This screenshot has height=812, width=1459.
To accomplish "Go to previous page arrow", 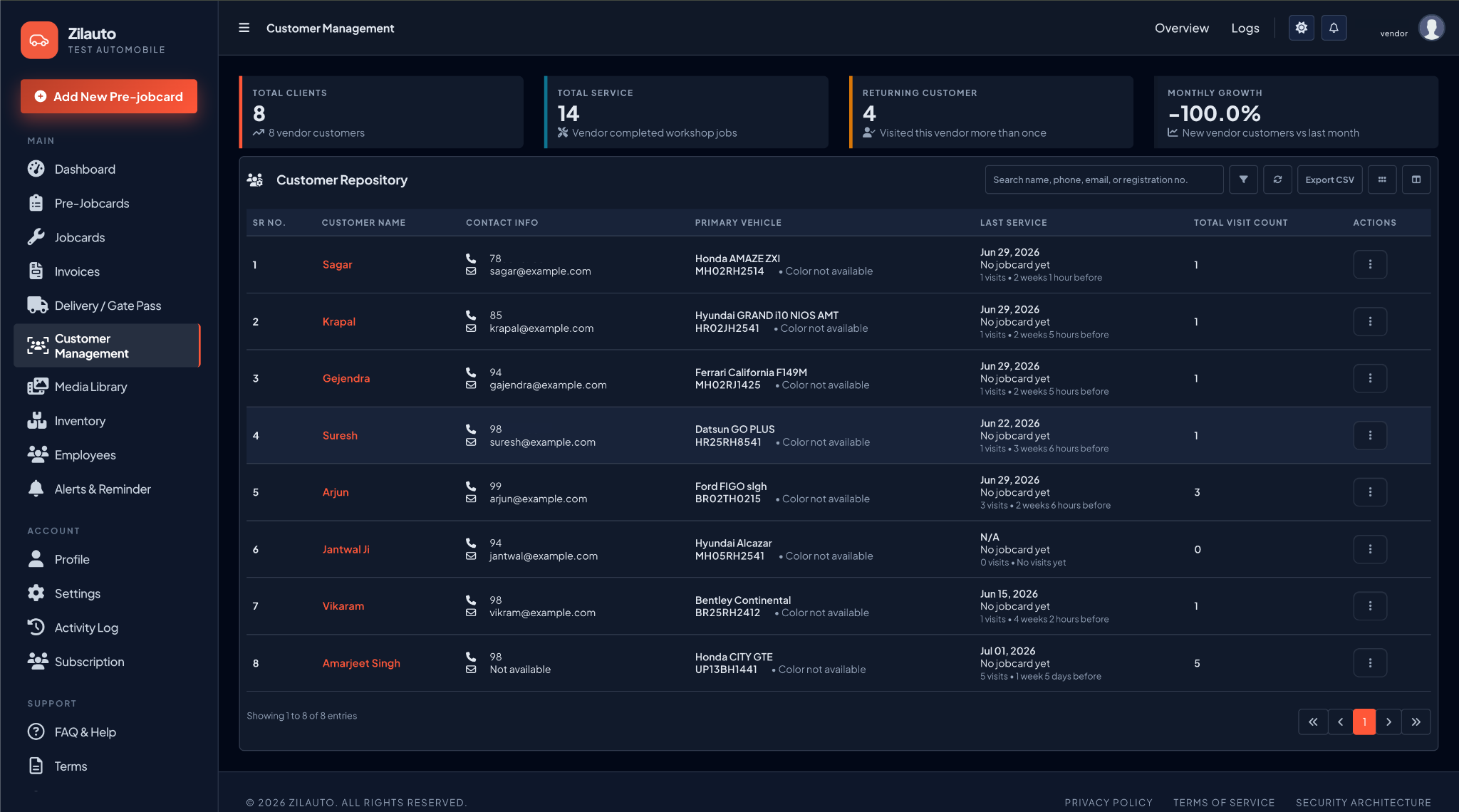I will pyautogui.click(x=1340, y=722).
